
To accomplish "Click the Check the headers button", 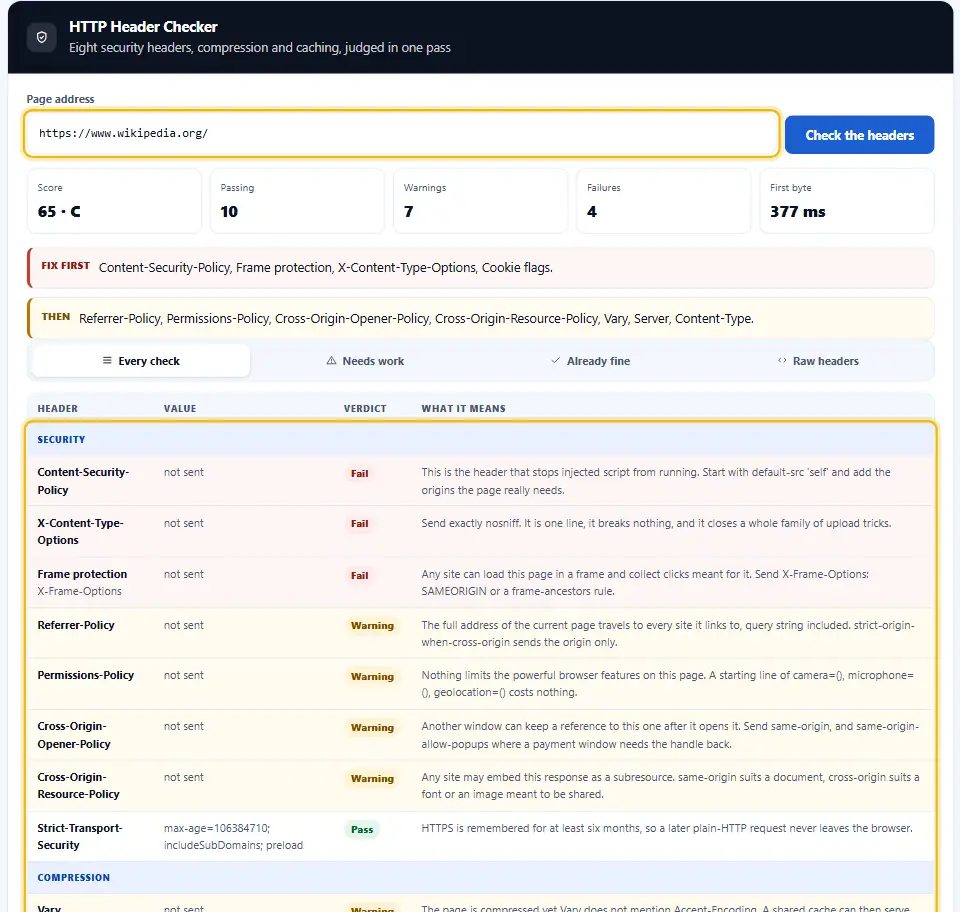I will [x=859, y=135].
